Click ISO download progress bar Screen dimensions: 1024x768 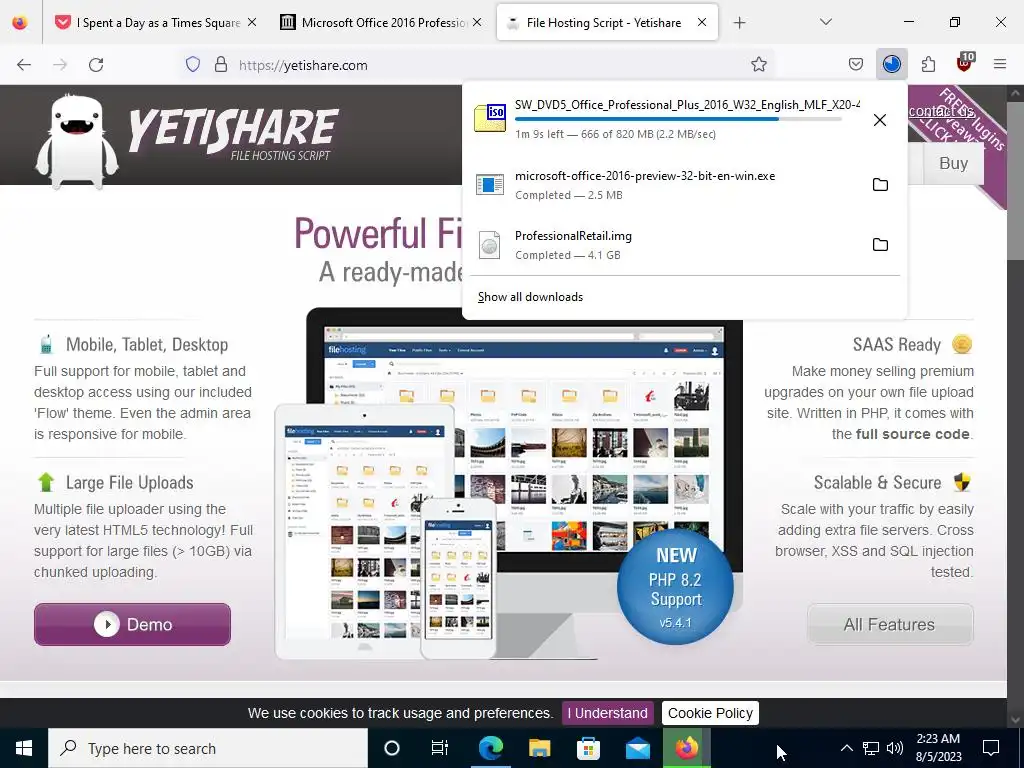(x=678, y=119)
